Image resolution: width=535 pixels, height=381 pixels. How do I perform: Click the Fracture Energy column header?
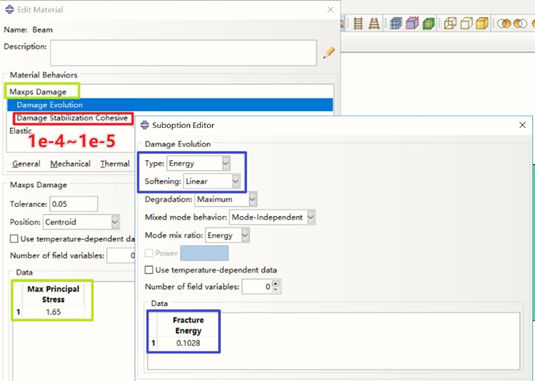(188, 325)
